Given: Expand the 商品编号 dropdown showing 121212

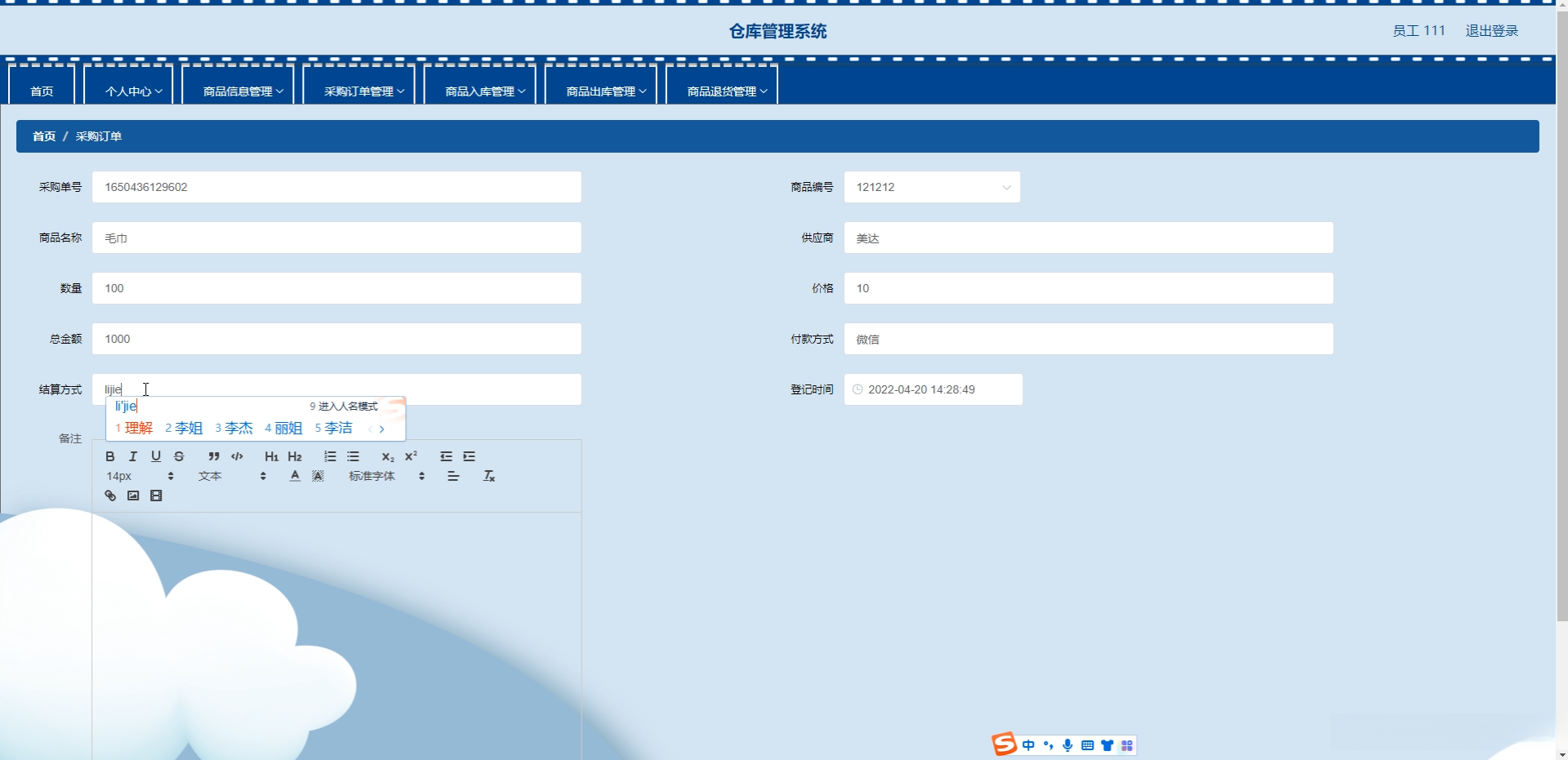Looking at the screenshot, I should (x=932, y=187).
